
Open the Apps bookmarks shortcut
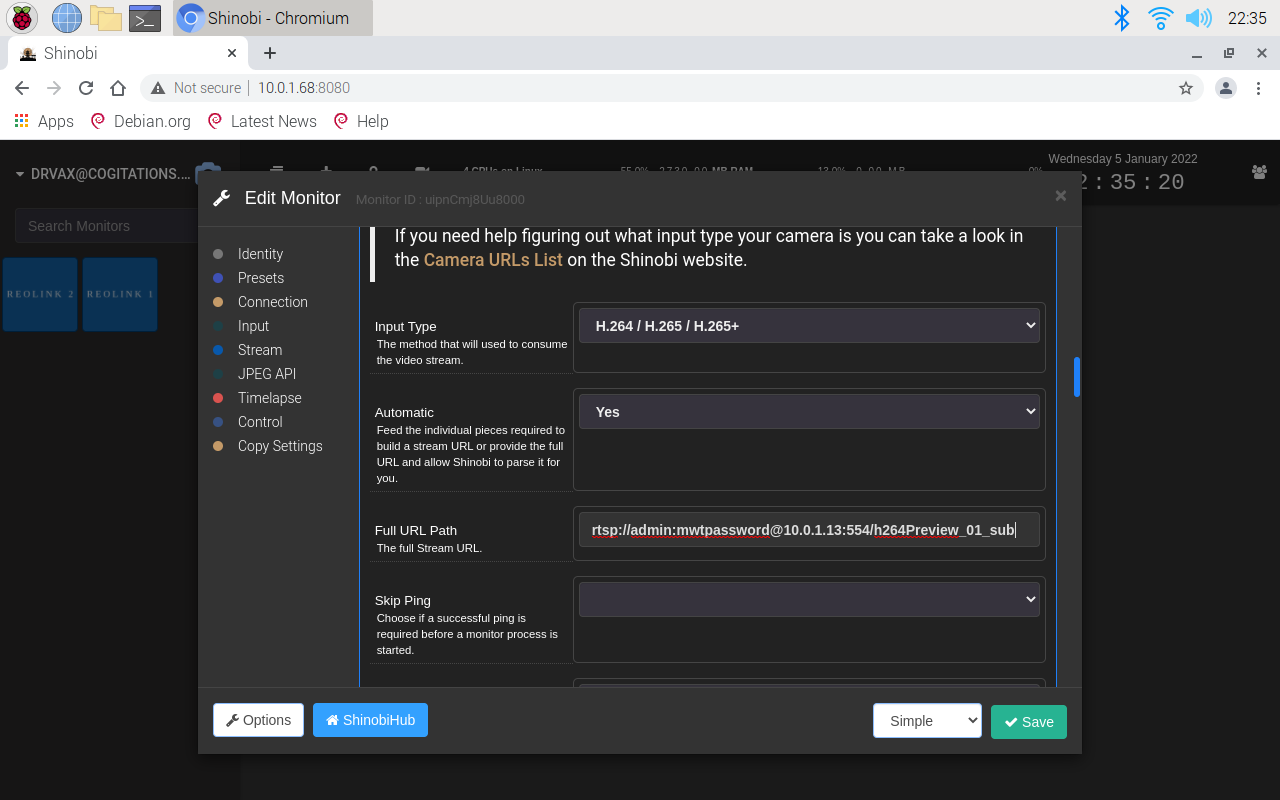coord(44,121)
